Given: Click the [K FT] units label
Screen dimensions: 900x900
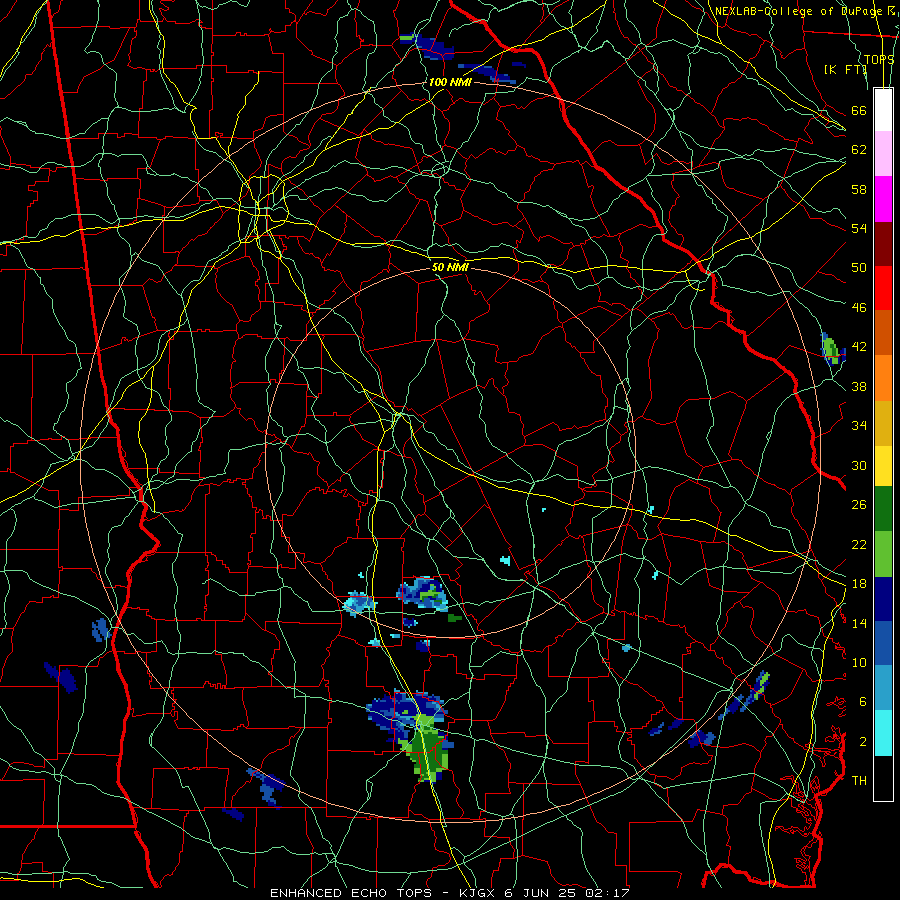Looking at the screenshot, I should point(845,69).
